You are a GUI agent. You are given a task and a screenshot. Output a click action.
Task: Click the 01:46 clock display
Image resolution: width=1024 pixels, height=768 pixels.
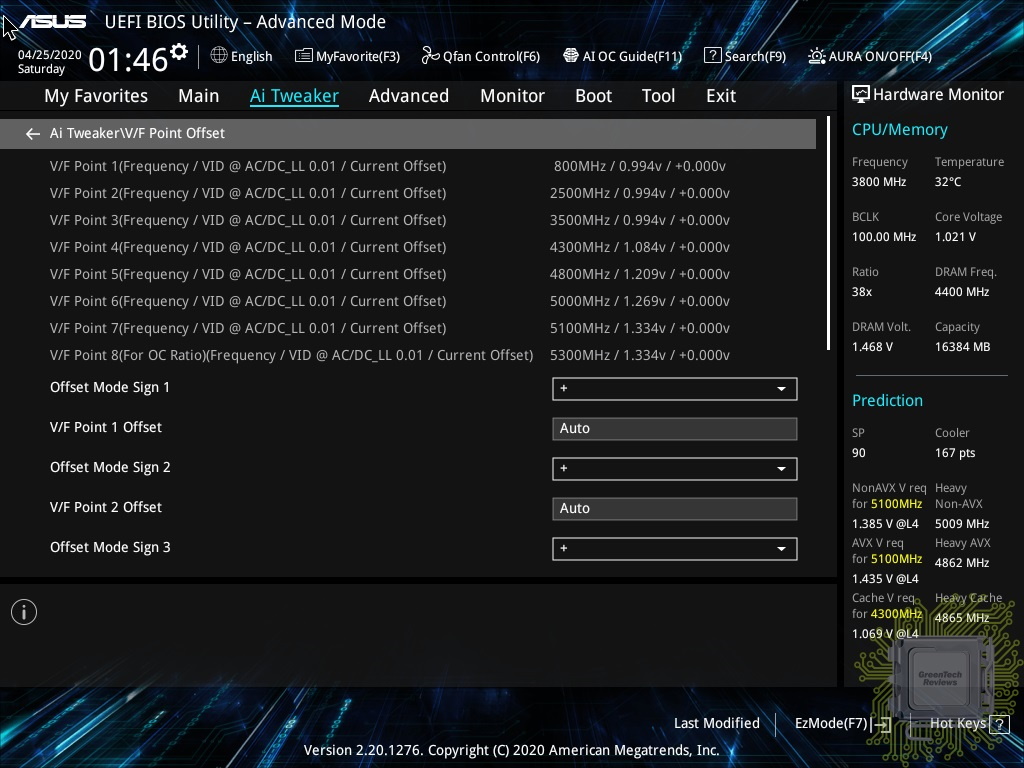(x=128, y=60)
